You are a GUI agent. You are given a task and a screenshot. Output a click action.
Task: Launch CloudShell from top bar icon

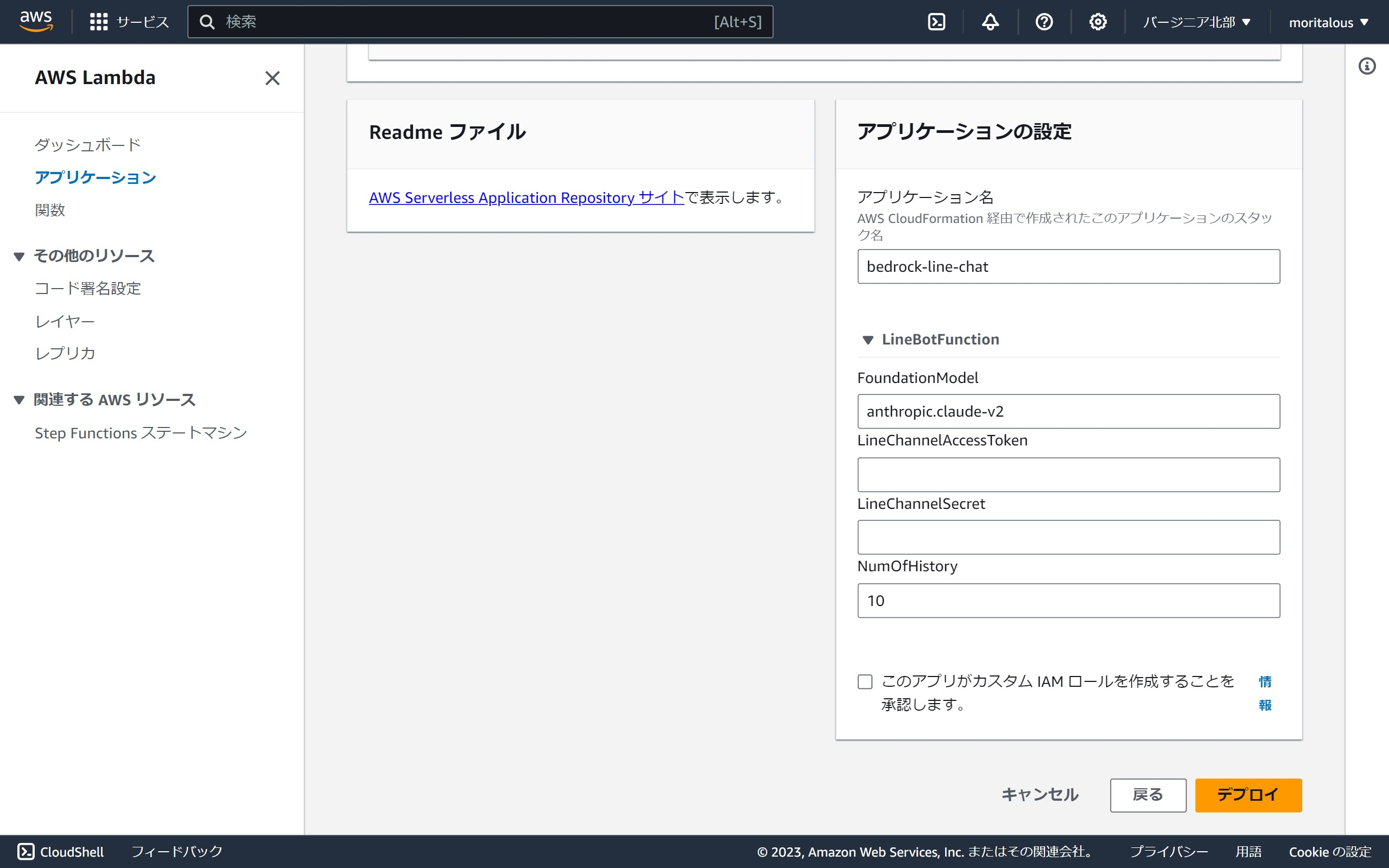tap(936, 22)
